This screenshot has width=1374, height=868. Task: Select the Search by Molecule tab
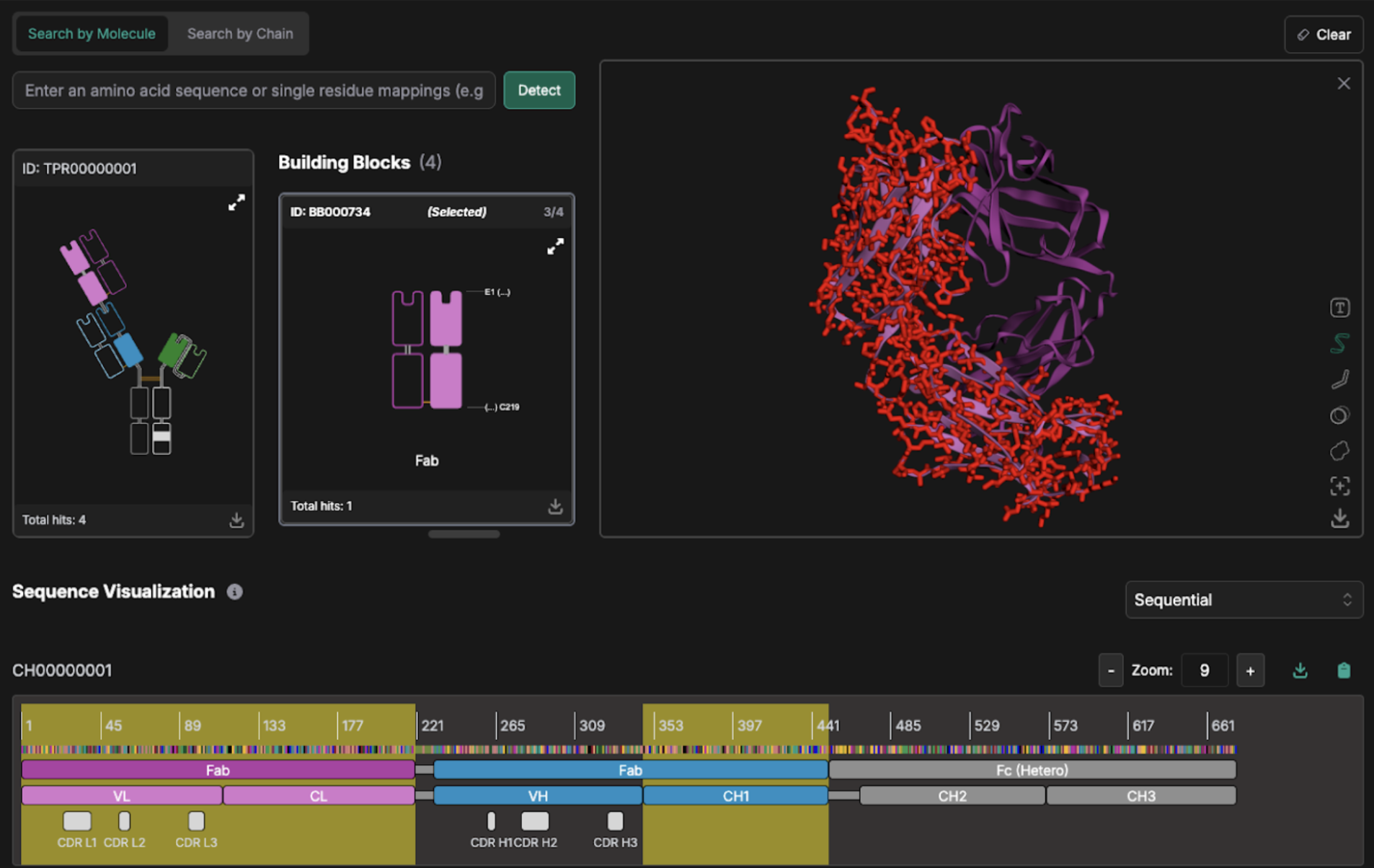click(92, 34)
